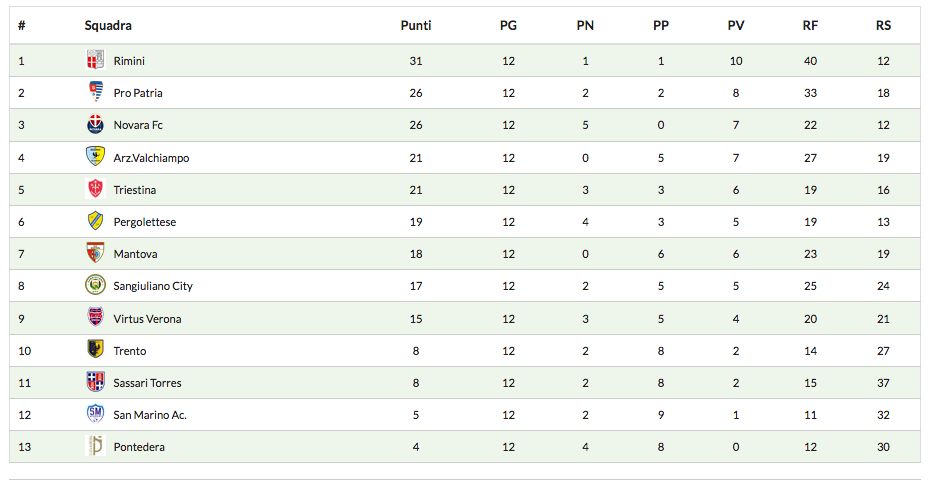Click the Arz.Valchiampo team badge
933x484 pixels.
tap(95, 157)
